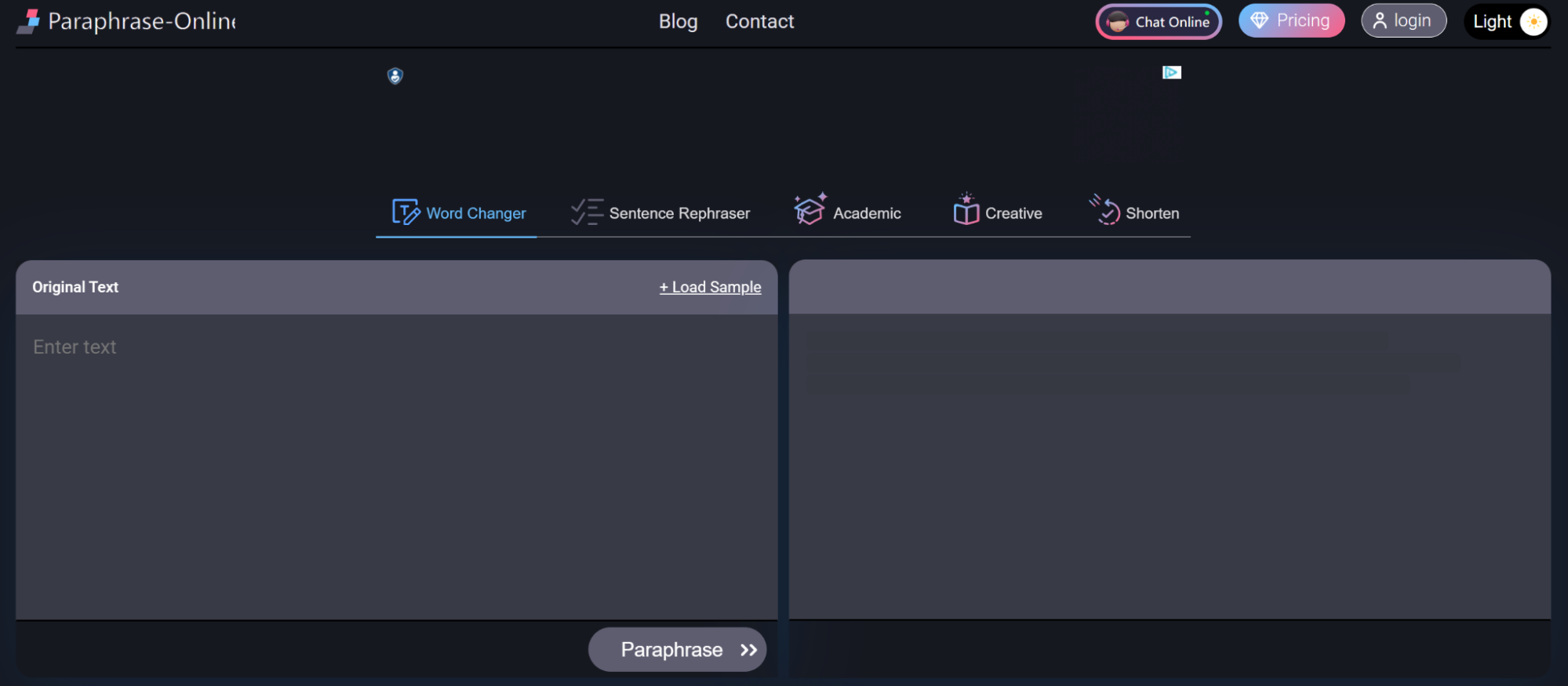Open the Pricing page

tap(1291, 20)
